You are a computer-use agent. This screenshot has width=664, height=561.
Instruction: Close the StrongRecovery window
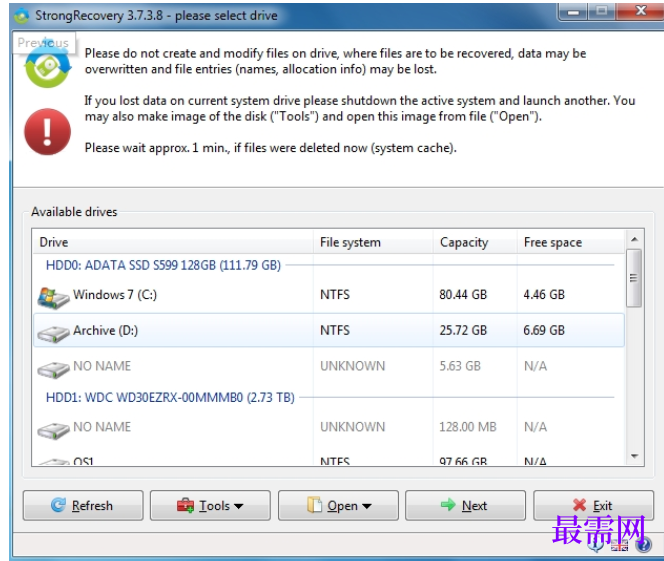(x=641, y=11)
